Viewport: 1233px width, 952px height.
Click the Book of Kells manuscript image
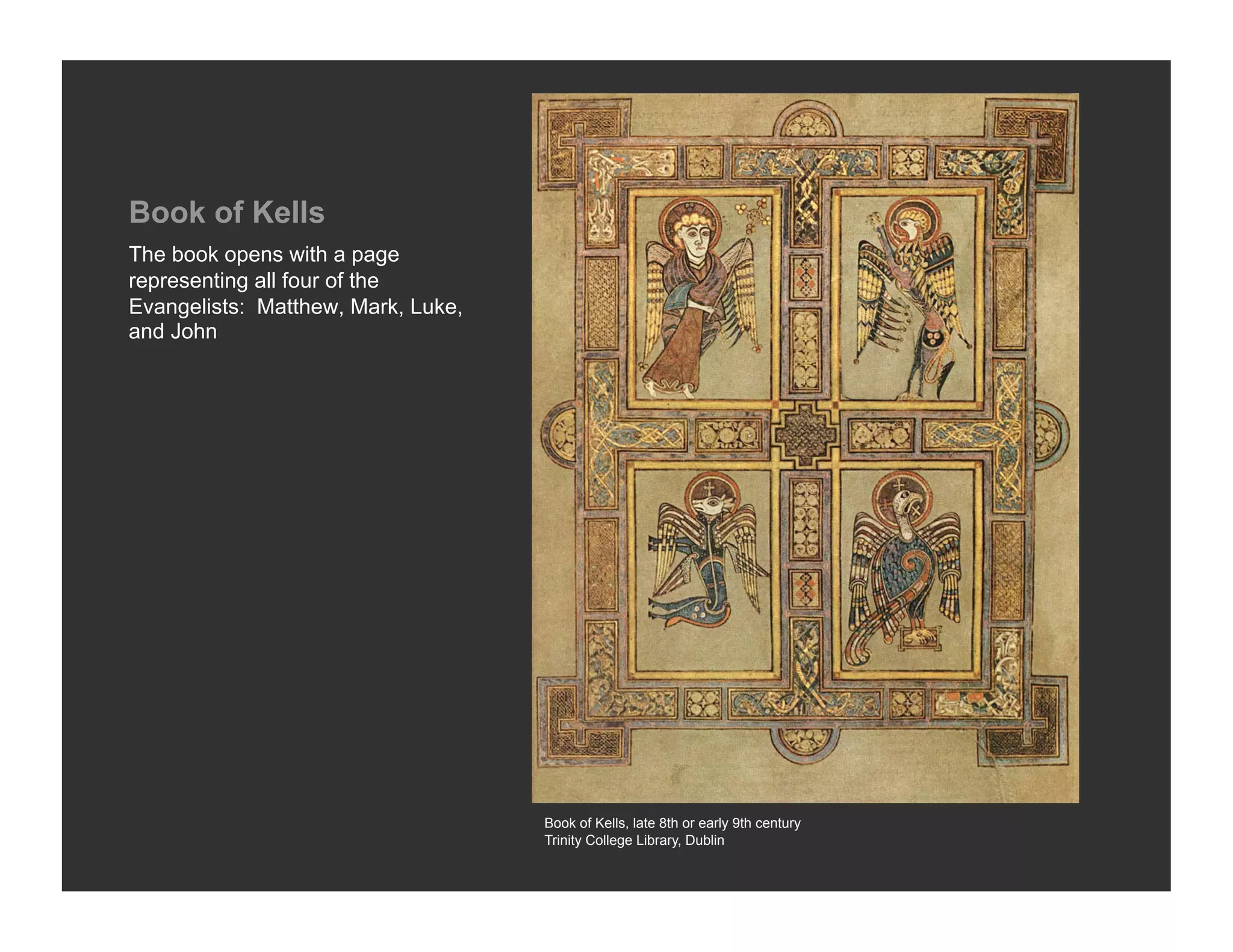click(805, 448)
